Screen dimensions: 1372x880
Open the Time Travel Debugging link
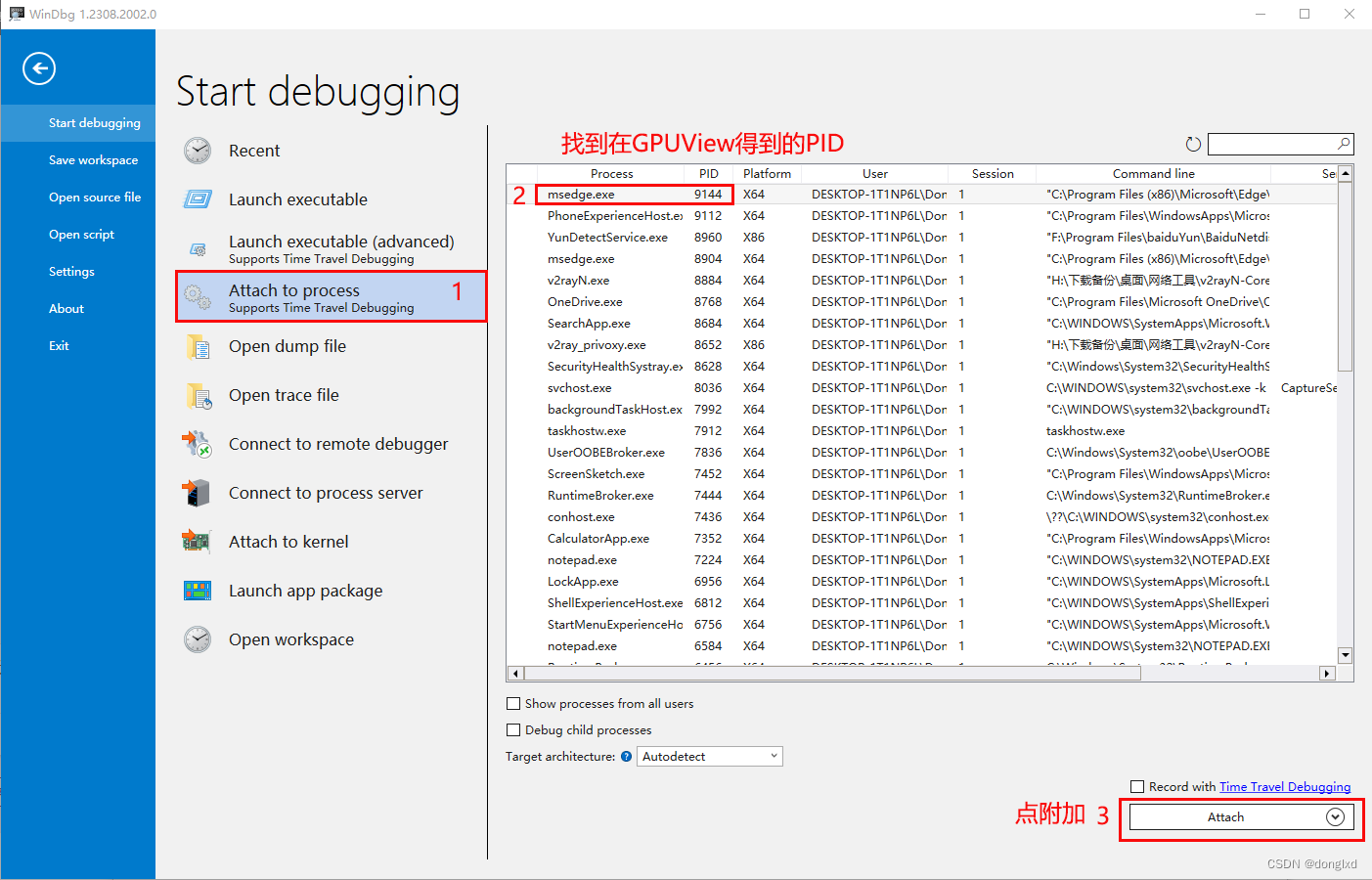(1285, 787)
